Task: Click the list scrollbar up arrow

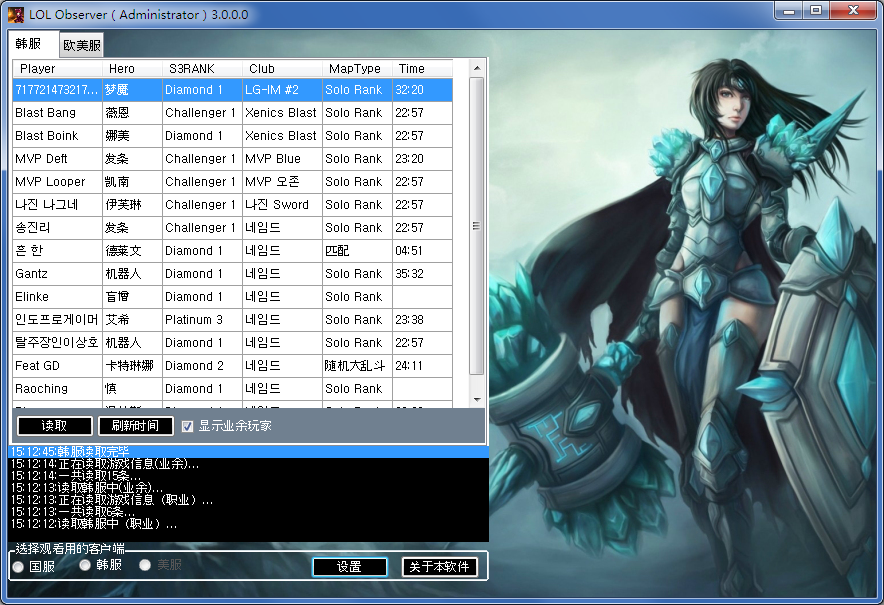Action: (x=477, y=68)
